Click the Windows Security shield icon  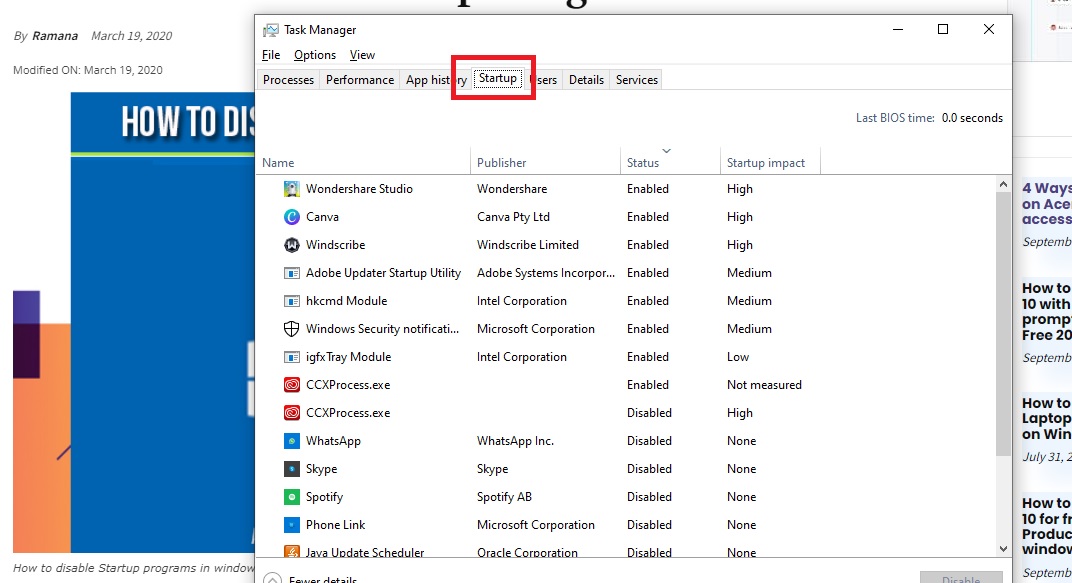click(x=291, y=329)
